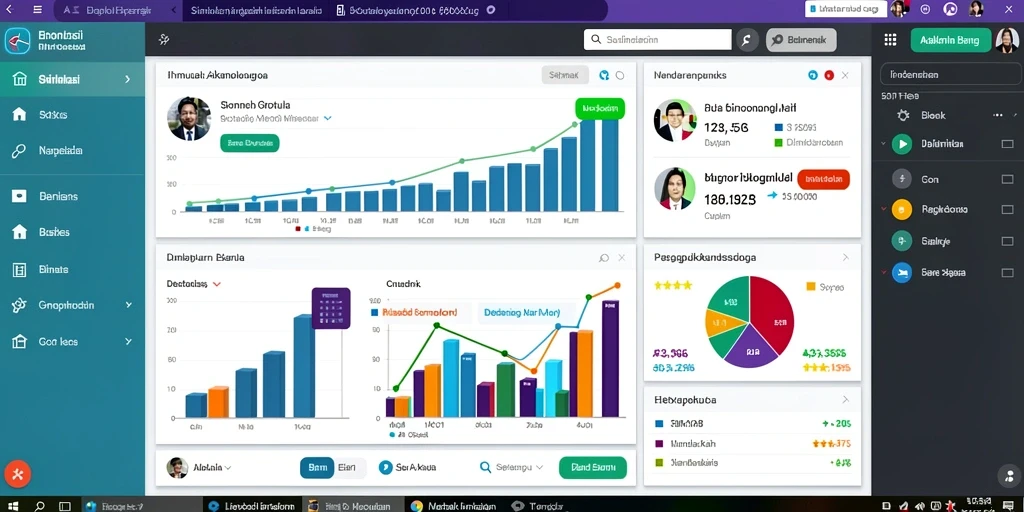Viewport: 1024px width, 512px height.
Task: Toggle the checkbox beside Ragkdoxa
Action: (x=1007, y=210)
